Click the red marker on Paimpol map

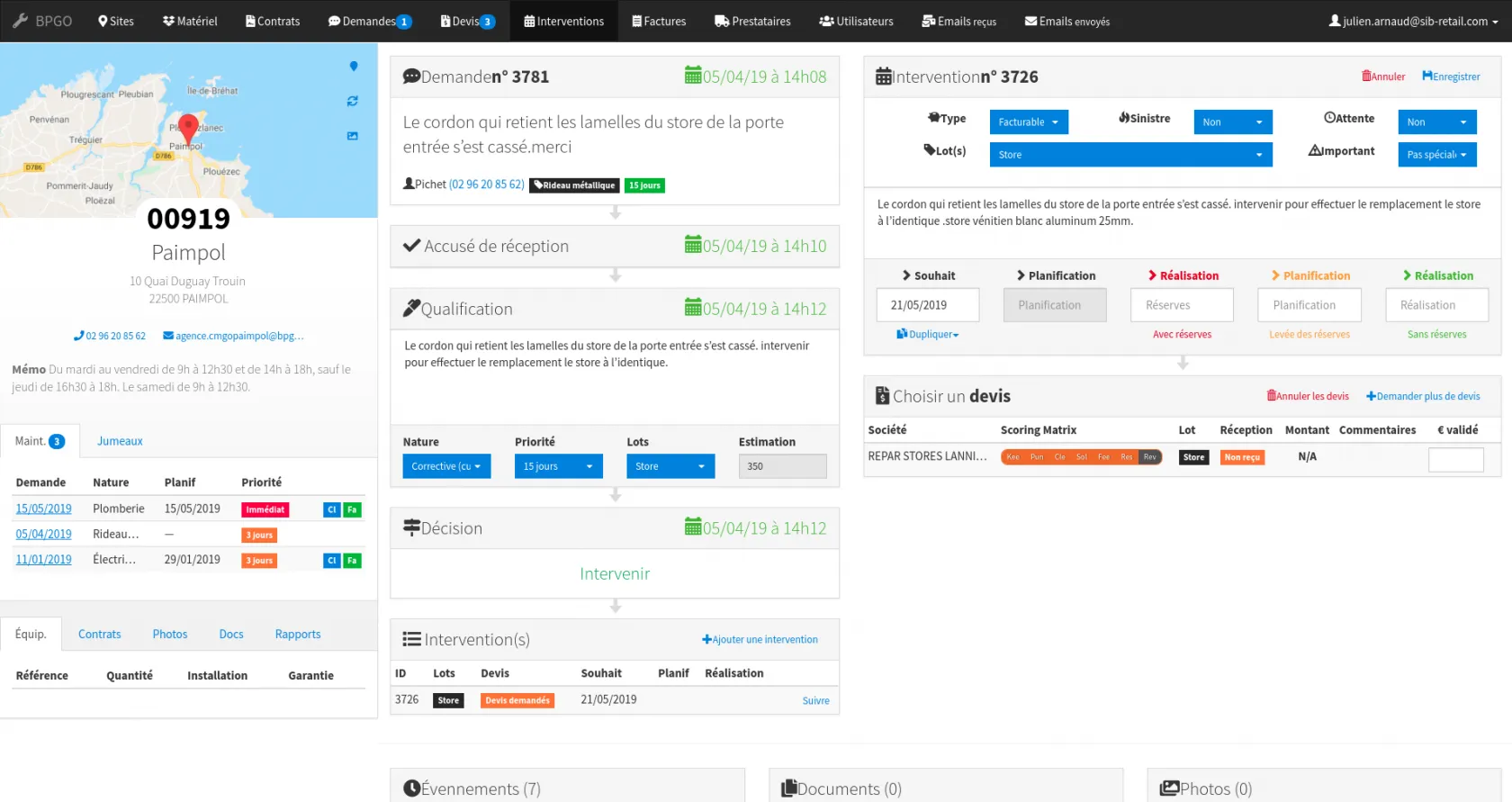(x=188, y=128)
